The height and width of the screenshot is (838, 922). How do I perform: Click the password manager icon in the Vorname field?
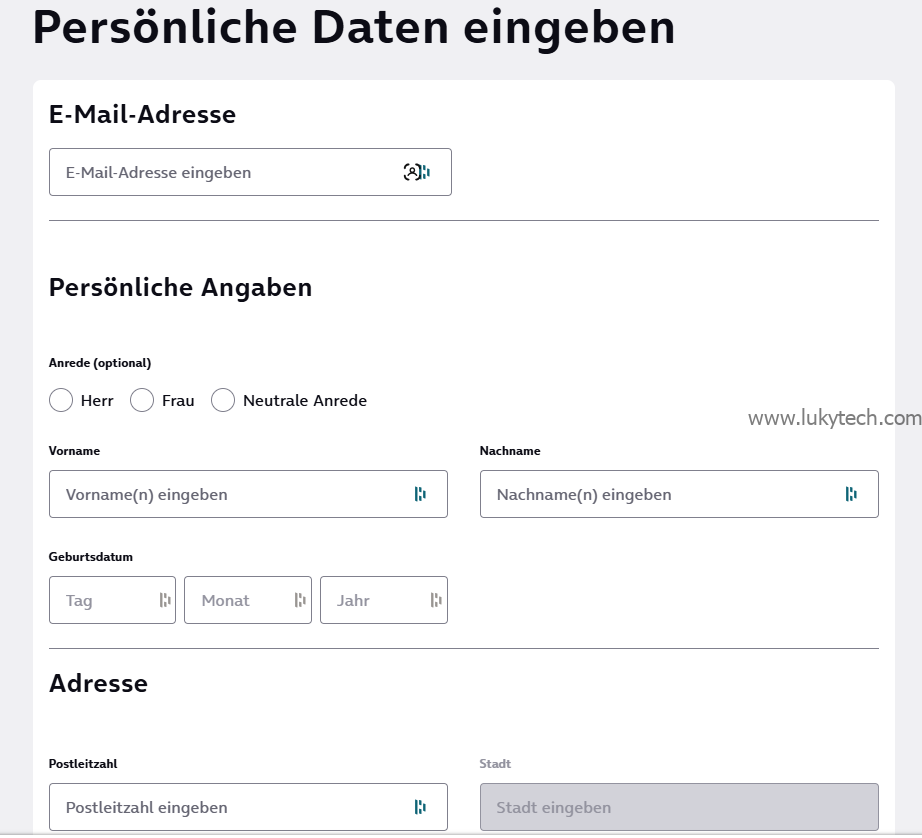pyautogui.click(x=420, y=494)
